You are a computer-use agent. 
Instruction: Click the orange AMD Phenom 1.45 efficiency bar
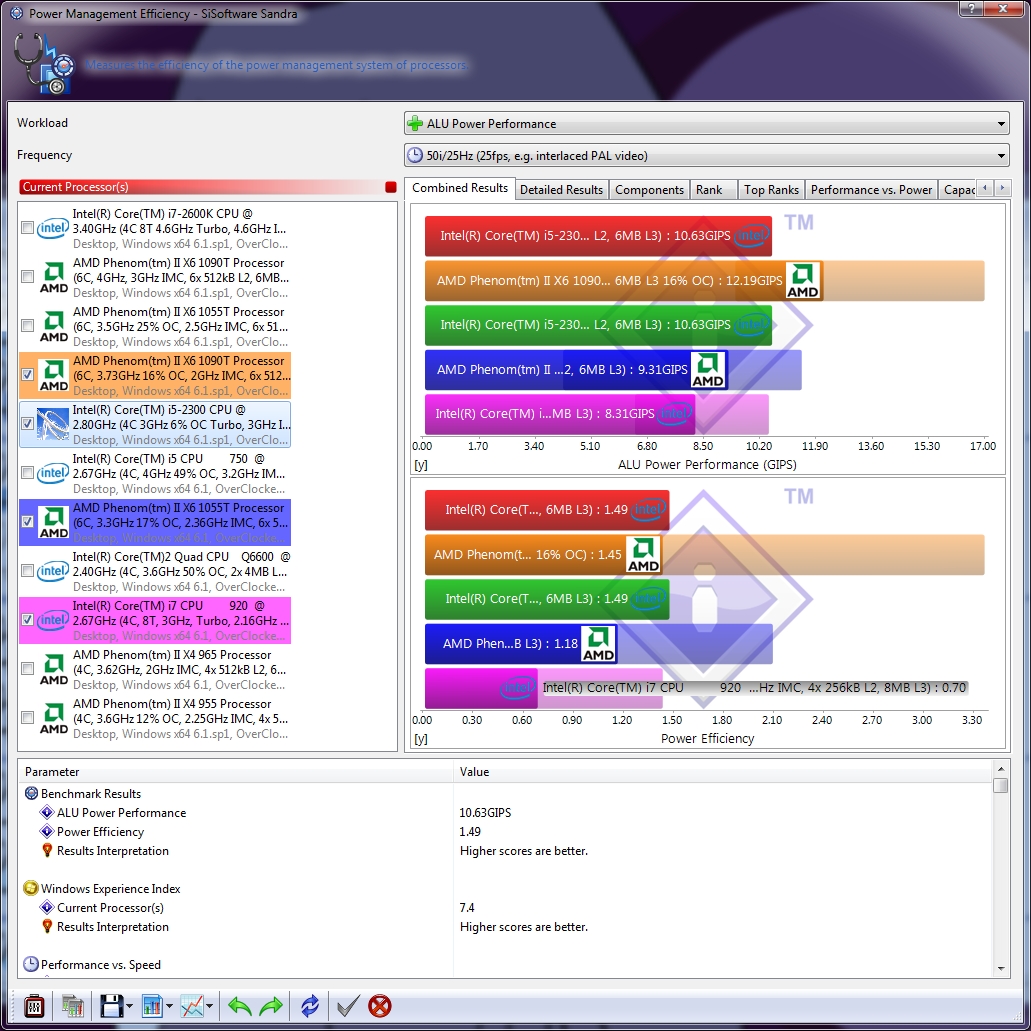[543, 554]
